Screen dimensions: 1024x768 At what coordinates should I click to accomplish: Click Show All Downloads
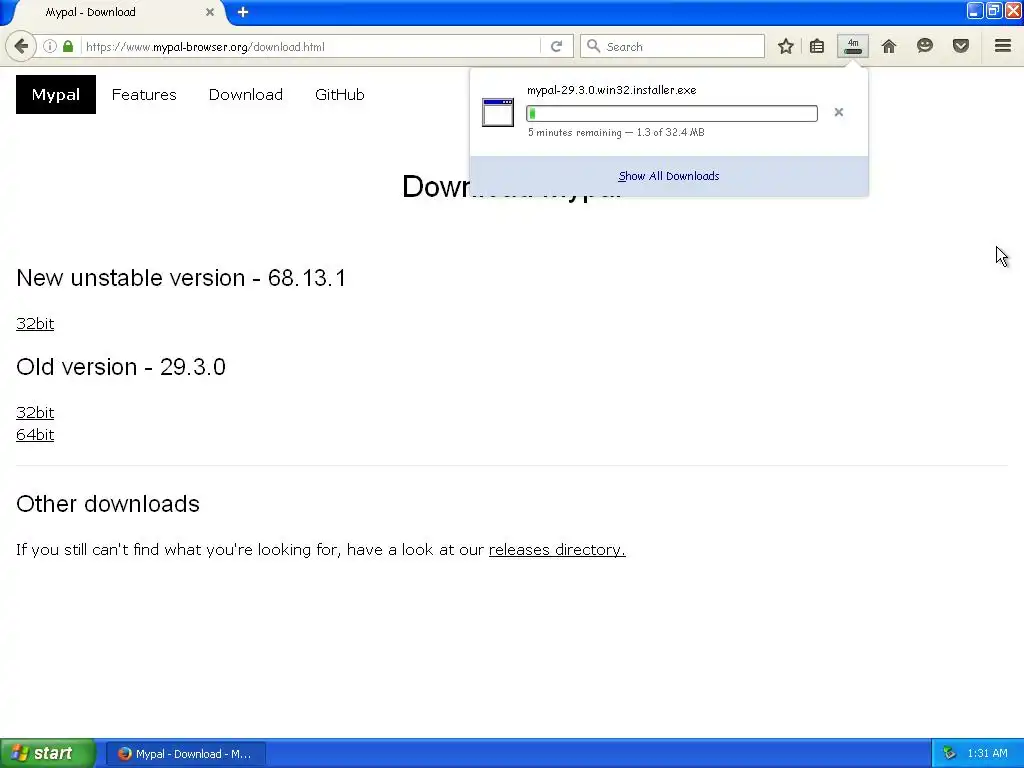(669, 176)
